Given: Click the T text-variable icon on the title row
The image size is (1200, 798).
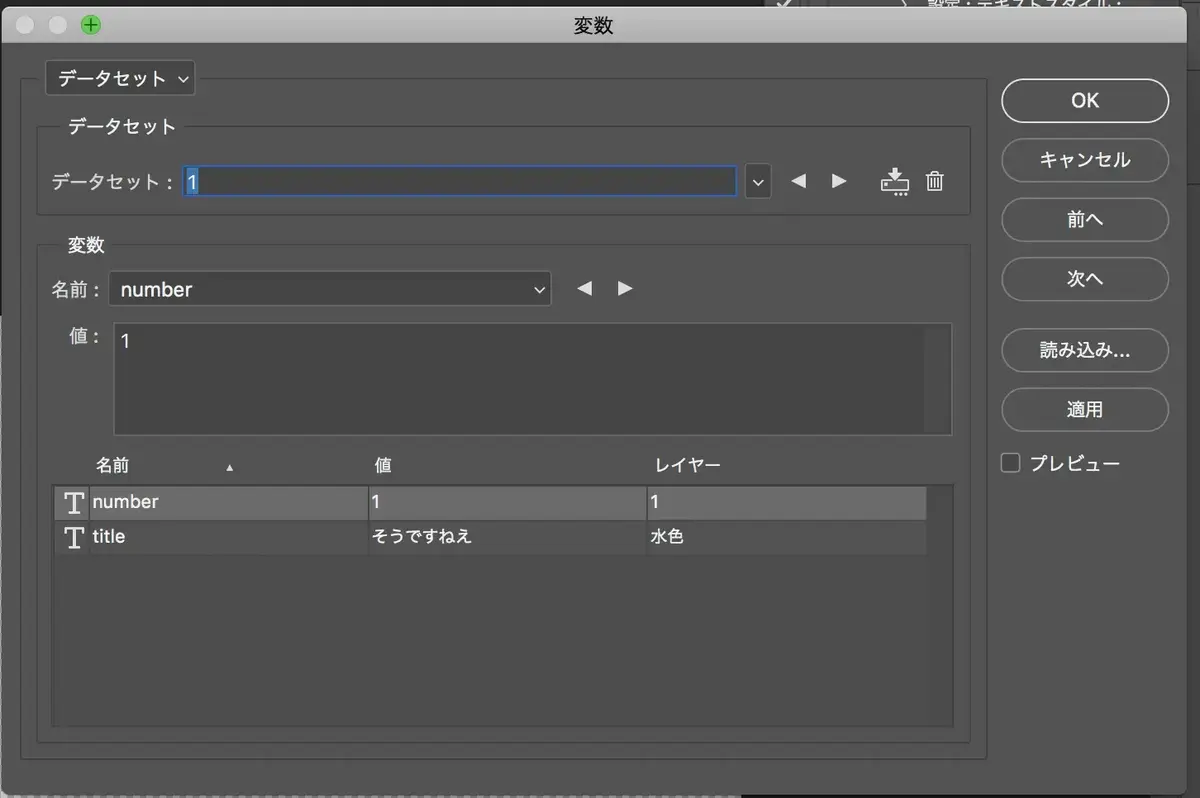Looking at the screenshot, I should pos(71,537).
